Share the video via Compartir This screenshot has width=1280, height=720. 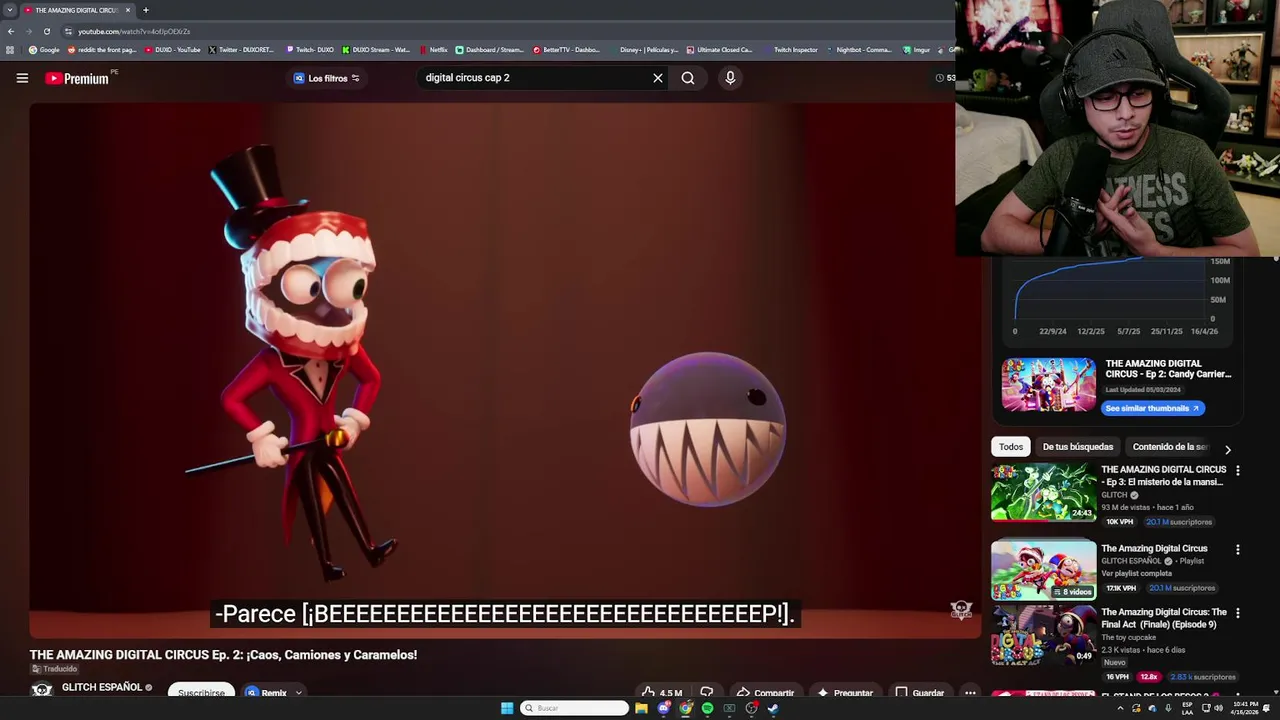[765, 693]
